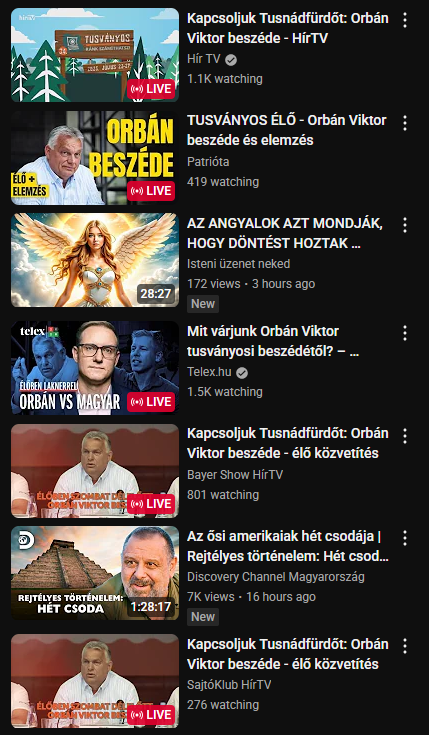Open options menu for Bayer Show HírTV video
The width and height of the screenshot is (429, 735).
pyautogui.click(x=405, y=436)
